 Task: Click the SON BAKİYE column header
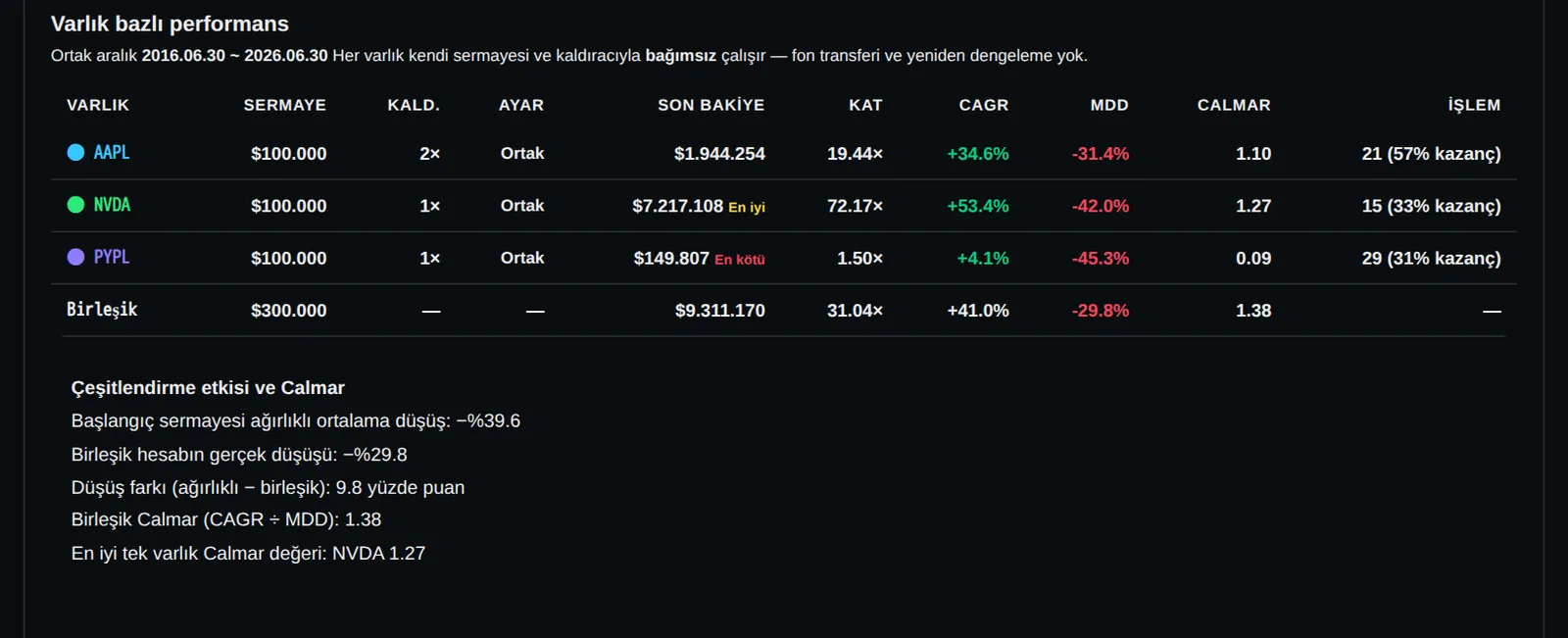(711, 105)
